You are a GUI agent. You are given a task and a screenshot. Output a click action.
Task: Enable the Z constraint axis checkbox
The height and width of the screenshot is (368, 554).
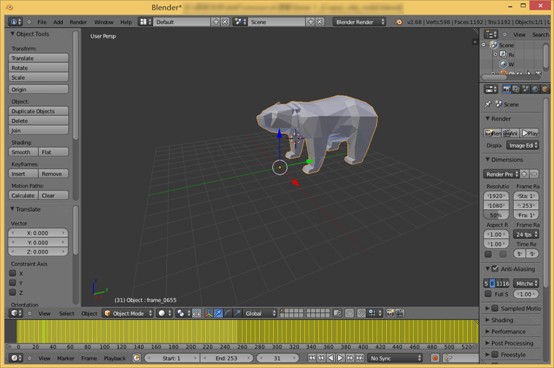[x=13, y=292]
